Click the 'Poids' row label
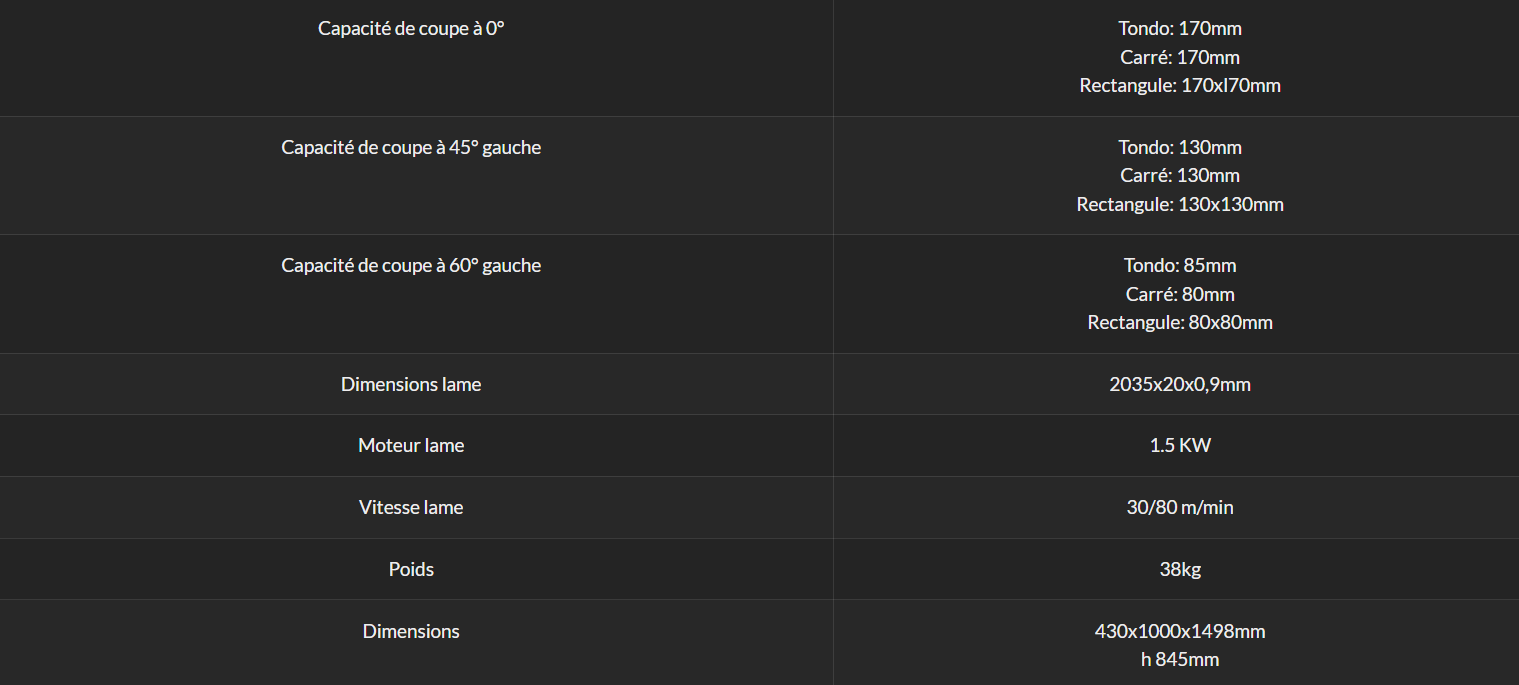The height and width of the screenshot is (685, 1519). (x=411, y=569)
